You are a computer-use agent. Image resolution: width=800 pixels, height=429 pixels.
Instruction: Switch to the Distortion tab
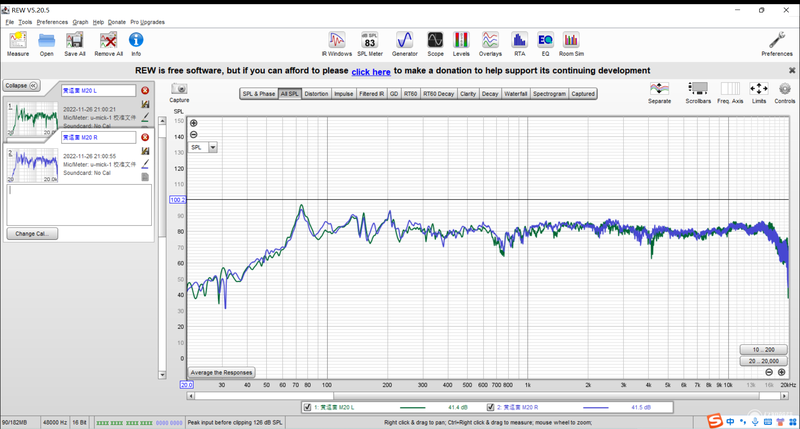point(316,94)
